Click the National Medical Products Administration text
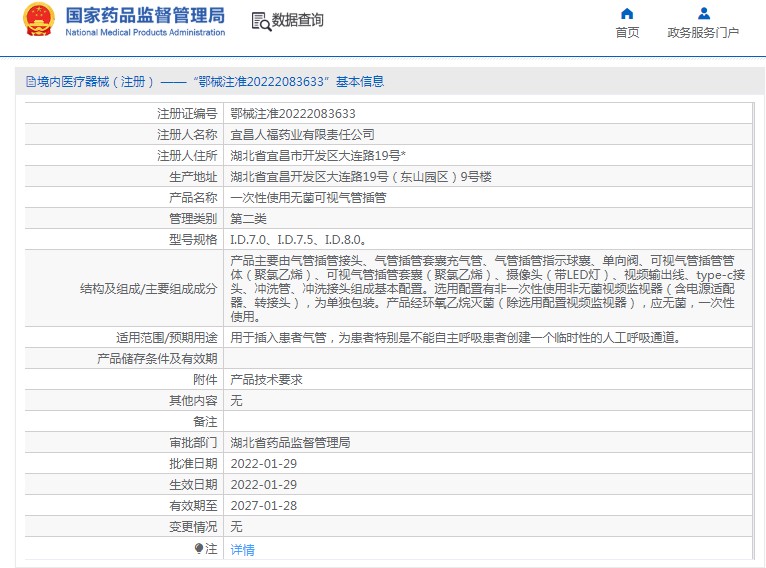The height and width of the screenshot is (568, 766). click(x=145, y=32)
